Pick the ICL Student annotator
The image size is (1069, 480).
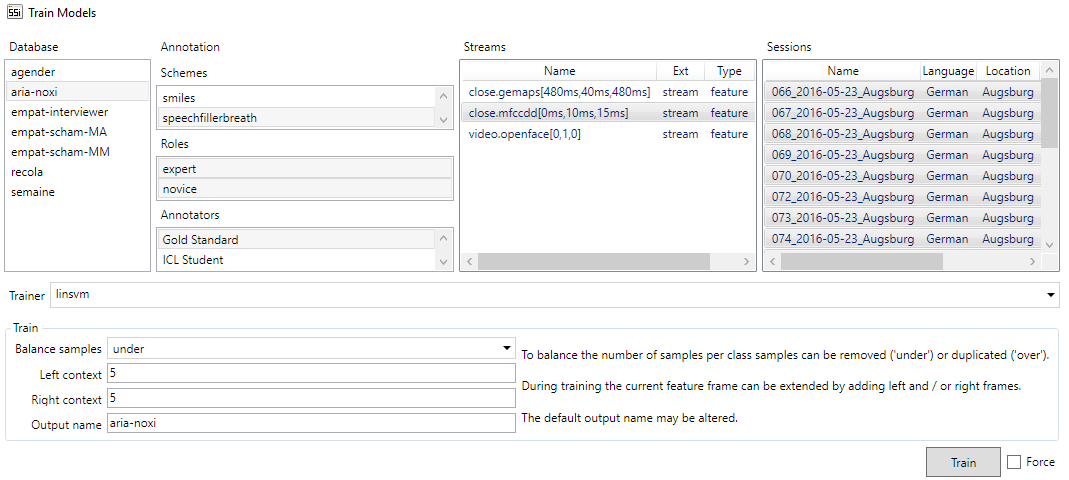(193, 260)
